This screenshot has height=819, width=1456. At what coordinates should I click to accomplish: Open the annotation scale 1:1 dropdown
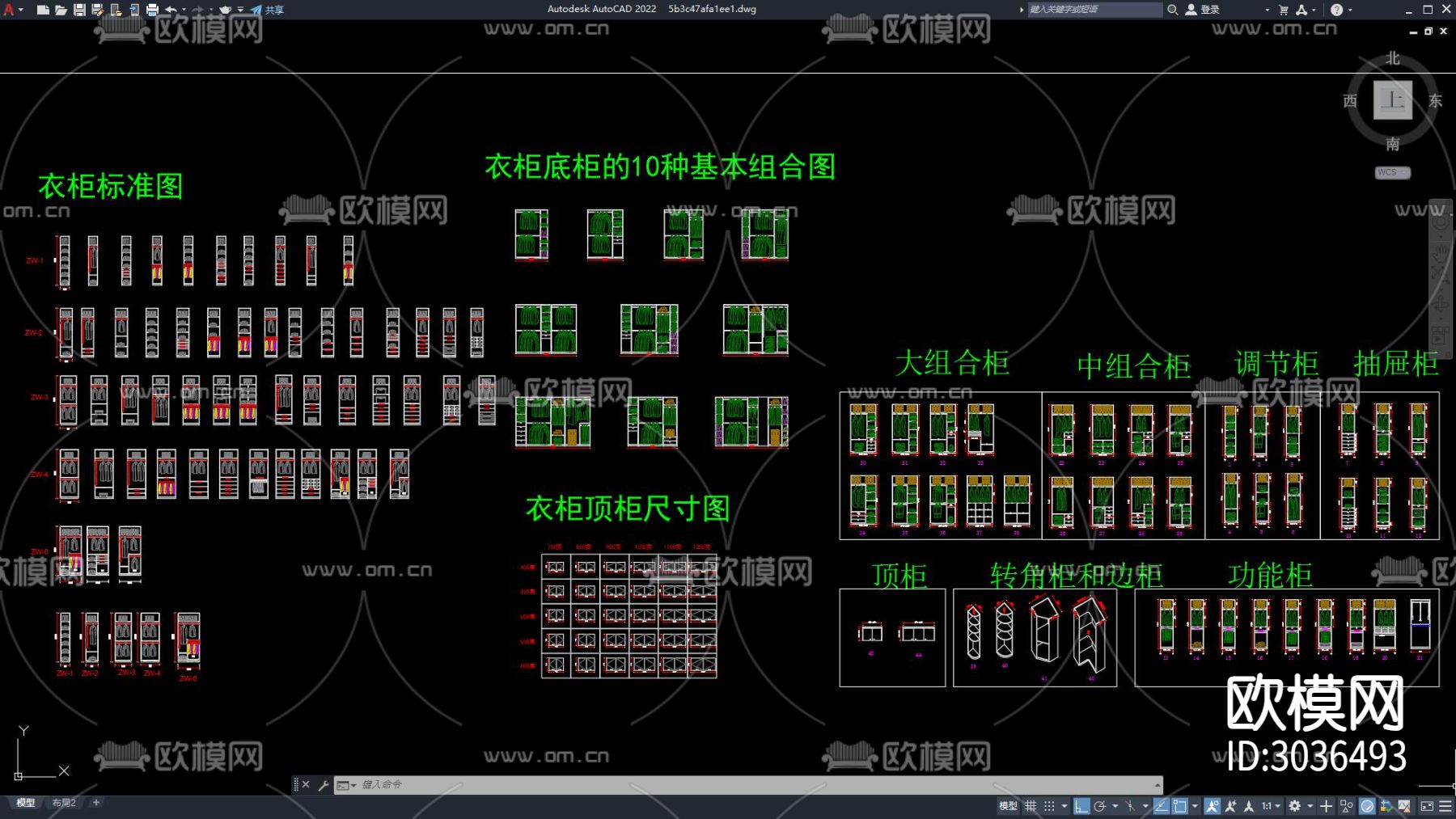(x=1278, y=806)
